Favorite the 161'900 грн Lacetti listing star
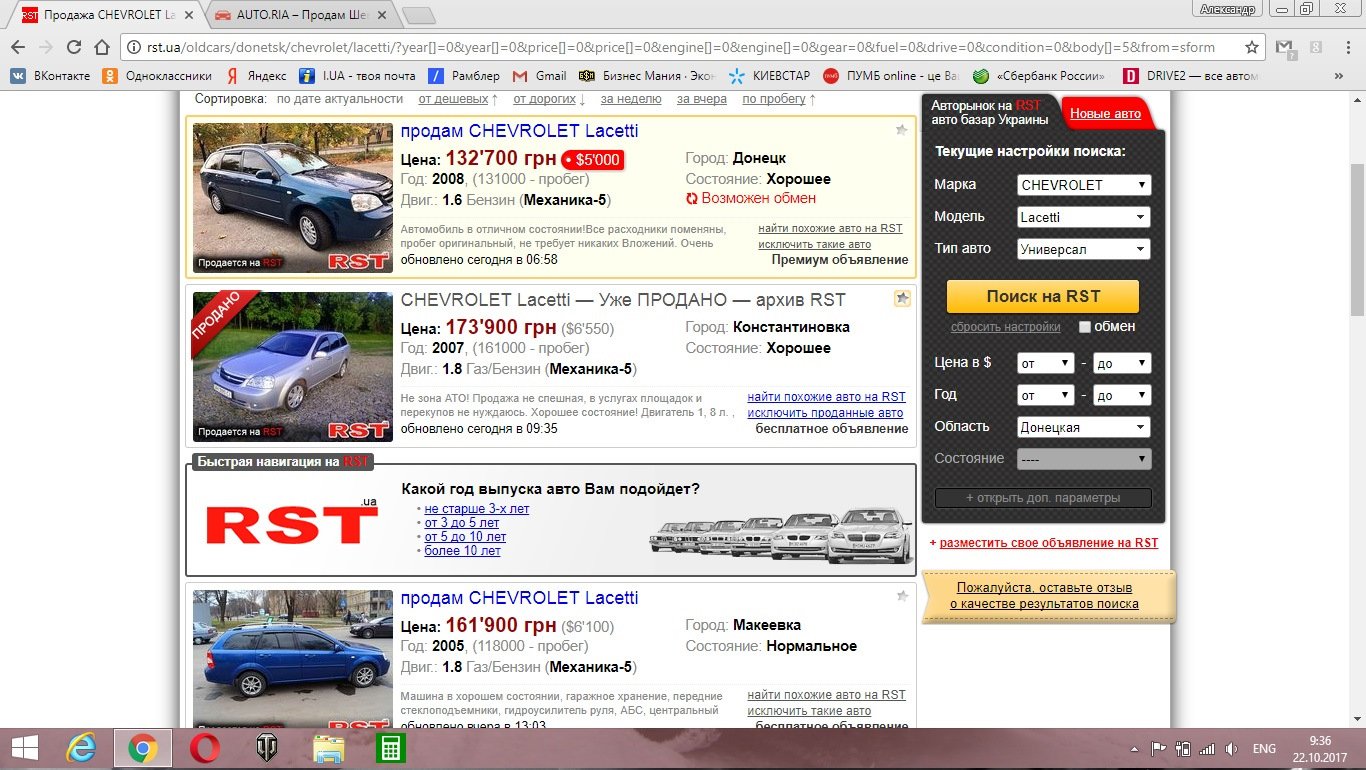The width and height of the screenshot is (1366, 770). point(902,596)
